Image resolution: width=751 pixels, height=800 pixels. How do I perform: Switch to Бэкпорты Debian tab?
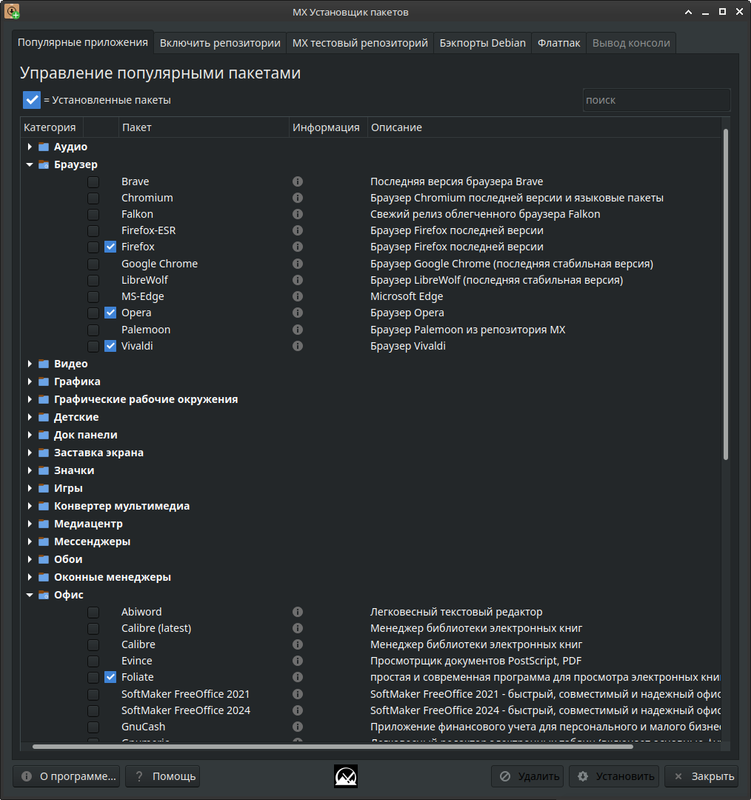coord(482,43)
